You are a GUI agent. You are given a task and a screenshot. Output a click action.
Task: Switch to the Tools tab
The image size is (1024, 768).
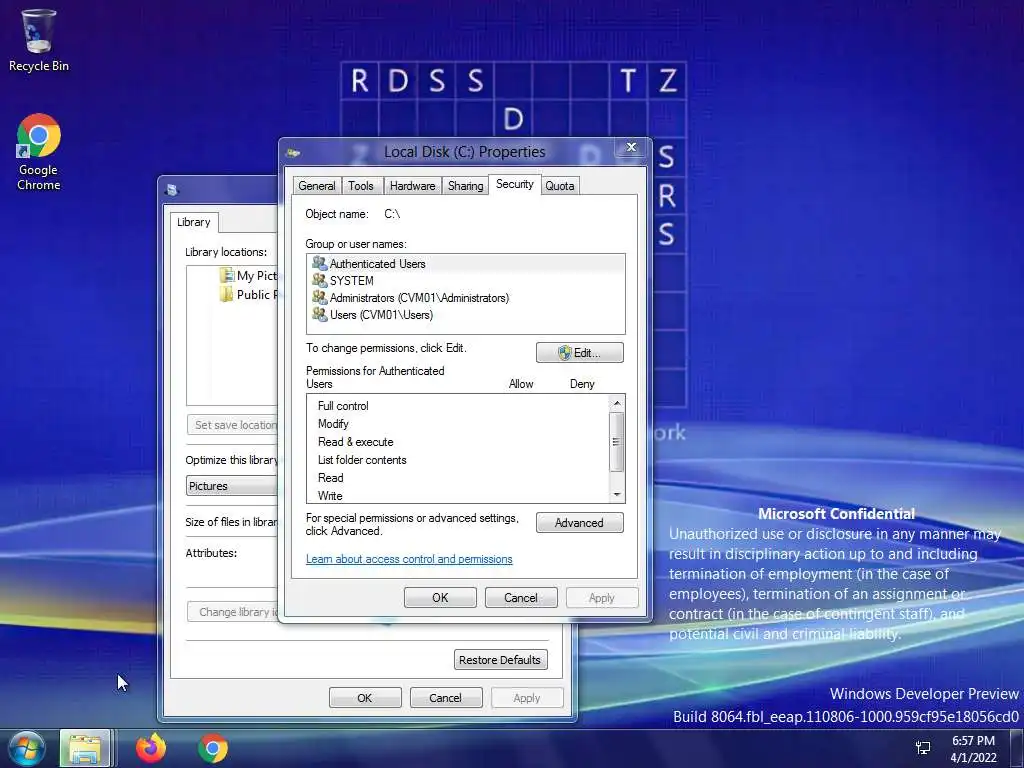[x=361, y=185]
